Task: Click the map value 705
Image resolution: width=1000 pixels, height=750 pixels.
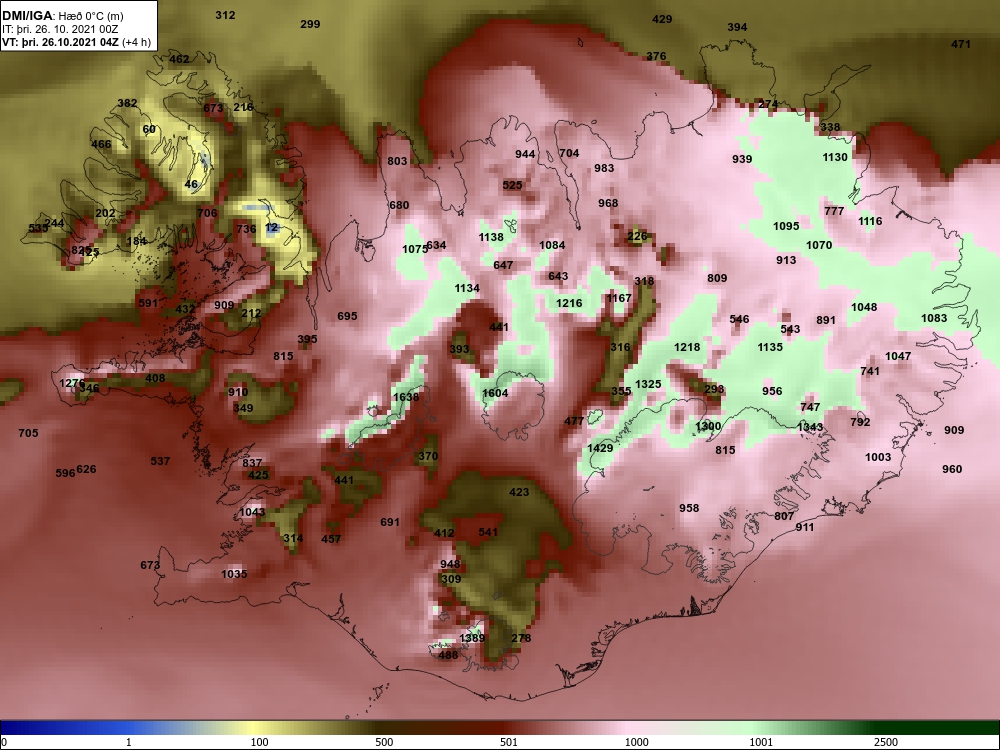Action: (28, 433)
